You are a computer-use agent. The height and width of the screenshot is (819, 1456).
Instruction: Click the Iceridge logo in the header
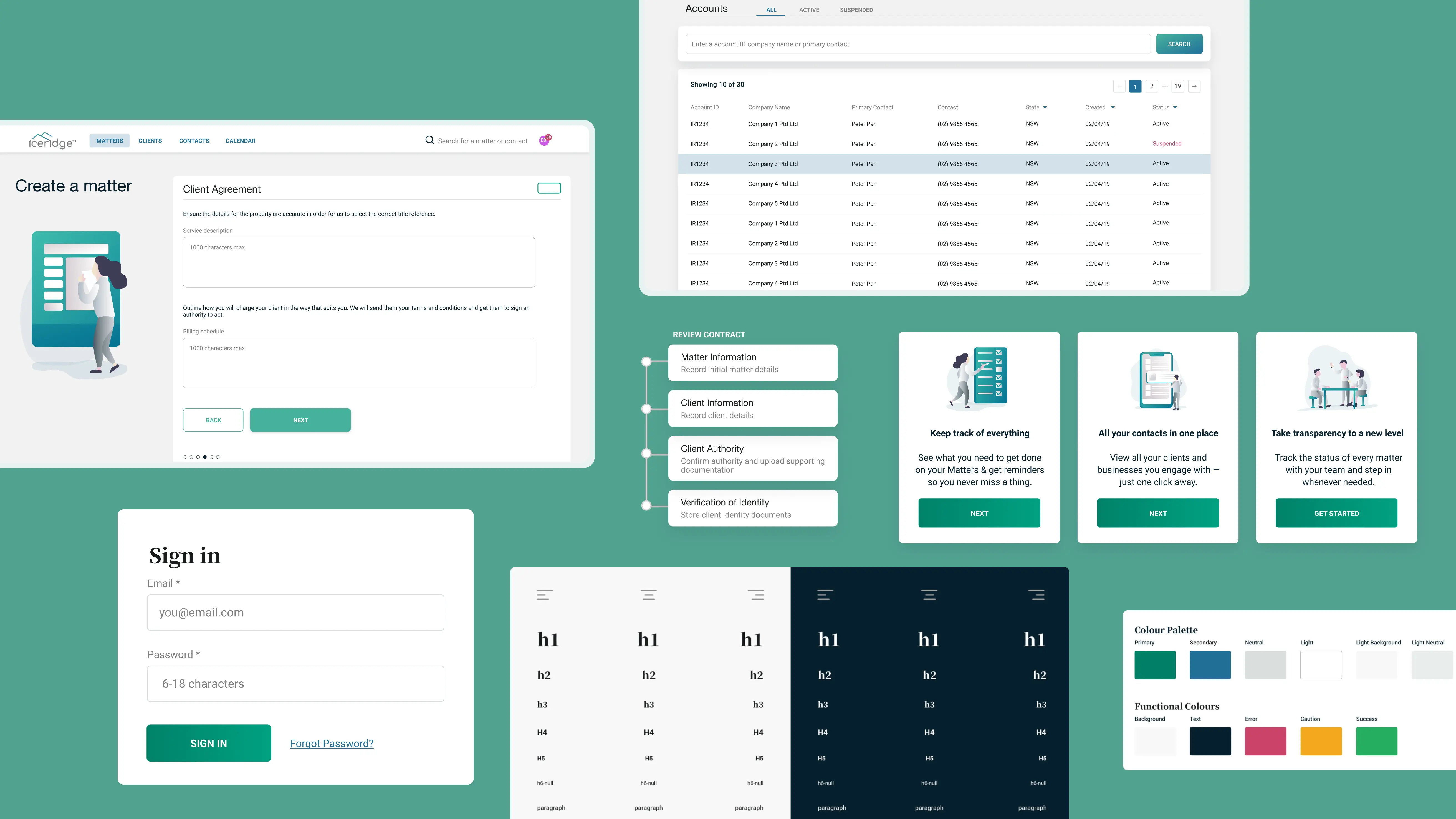click(x=52, y=140)
